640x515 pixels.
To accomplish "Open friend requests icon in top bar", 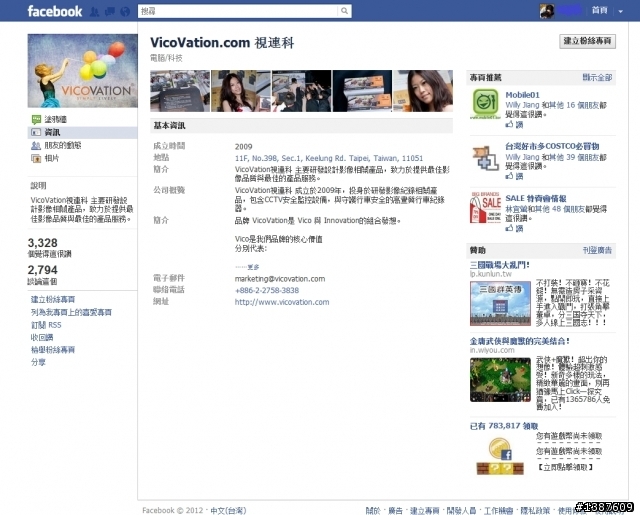I will 94,11.
